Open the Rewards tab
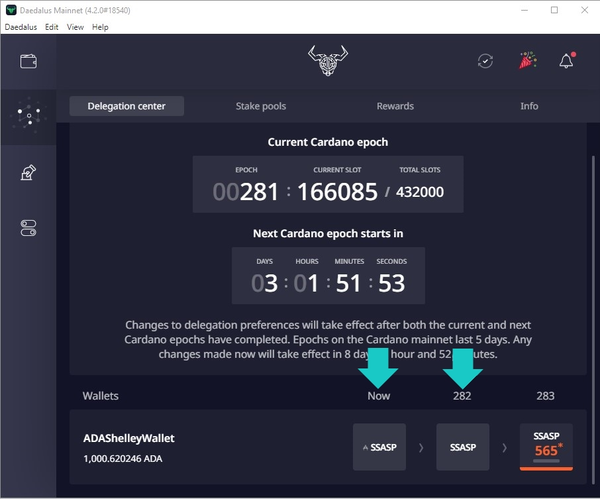600x499 pixels. click(x=395, y=106)
